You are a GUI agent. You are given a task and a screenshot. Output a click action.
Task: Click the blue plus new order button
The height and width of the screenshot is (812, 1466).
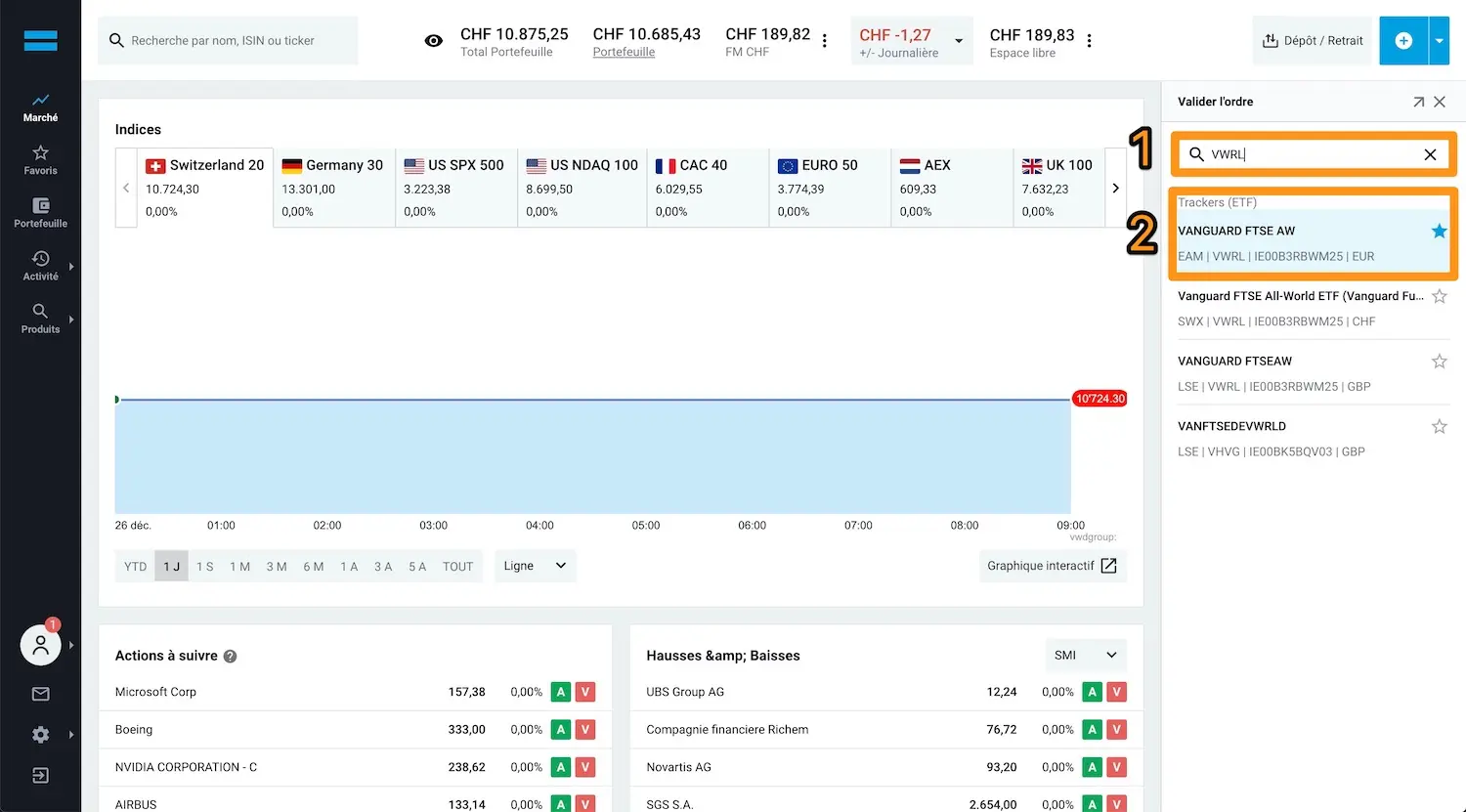1403,40
